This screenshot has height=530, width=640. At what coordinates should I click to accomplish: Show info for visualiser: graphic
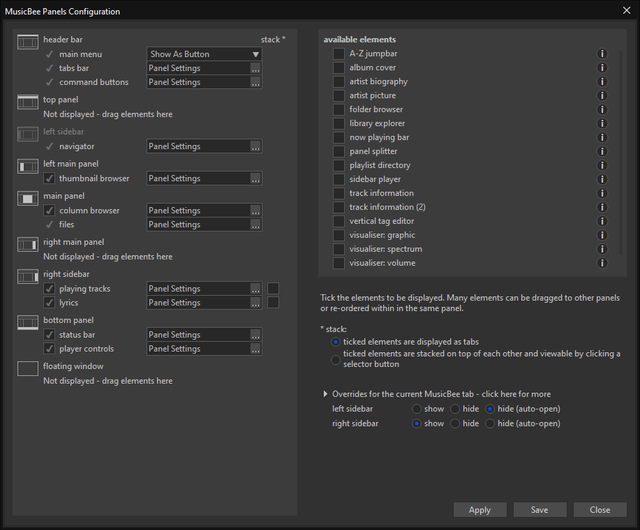[x=602, y=235]
